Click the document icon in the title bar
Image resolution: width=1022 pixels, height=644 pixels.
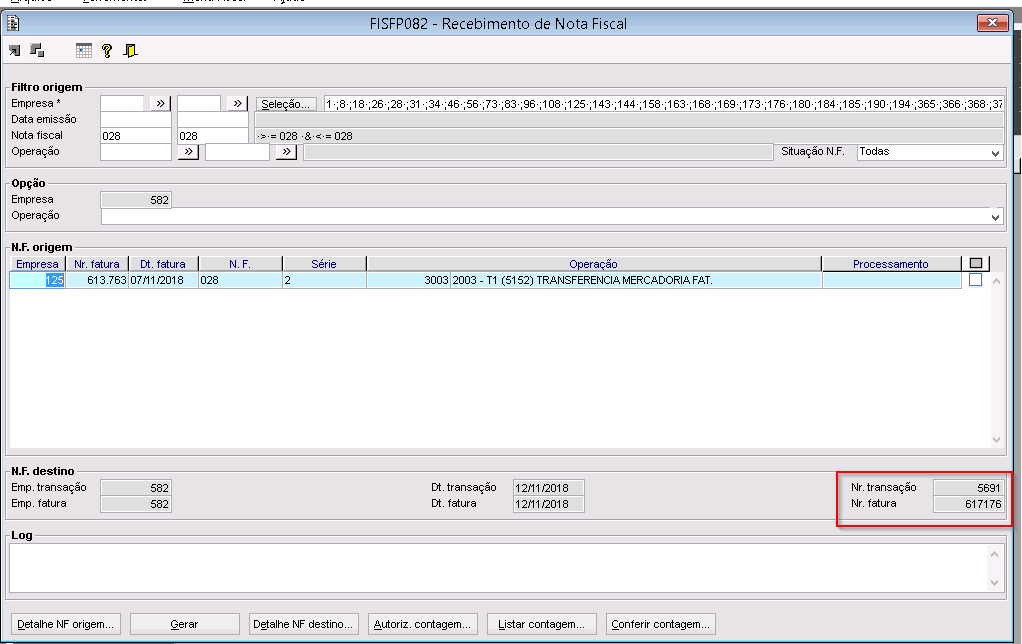(13, 24)
